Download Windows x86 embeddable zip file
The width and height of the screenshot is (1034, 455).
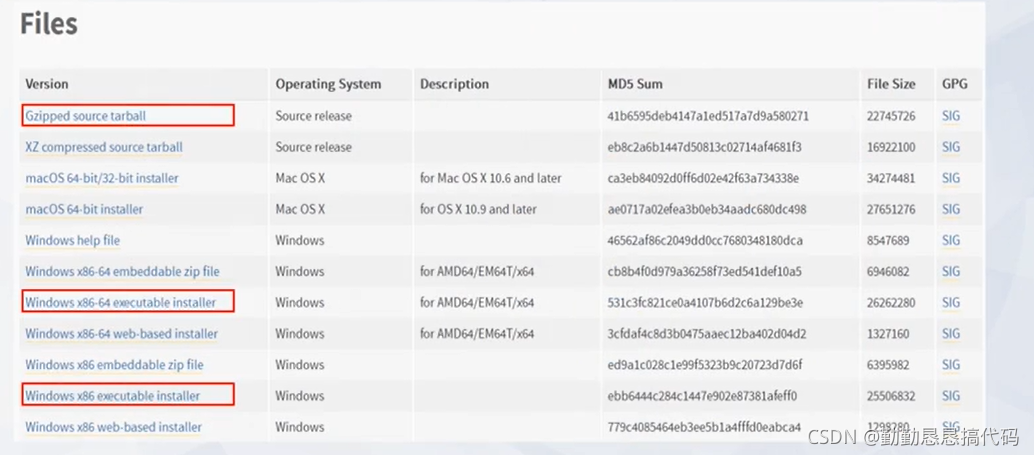click(114, 365)
